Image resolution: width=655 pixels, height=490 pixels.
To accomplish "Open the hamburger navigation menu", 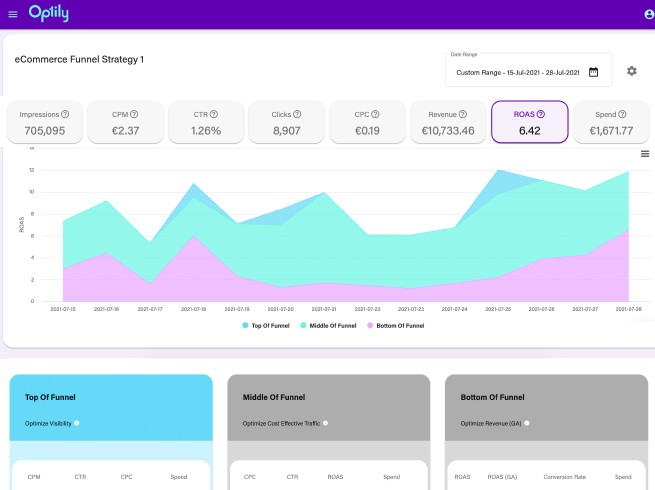I will [13, 14].
